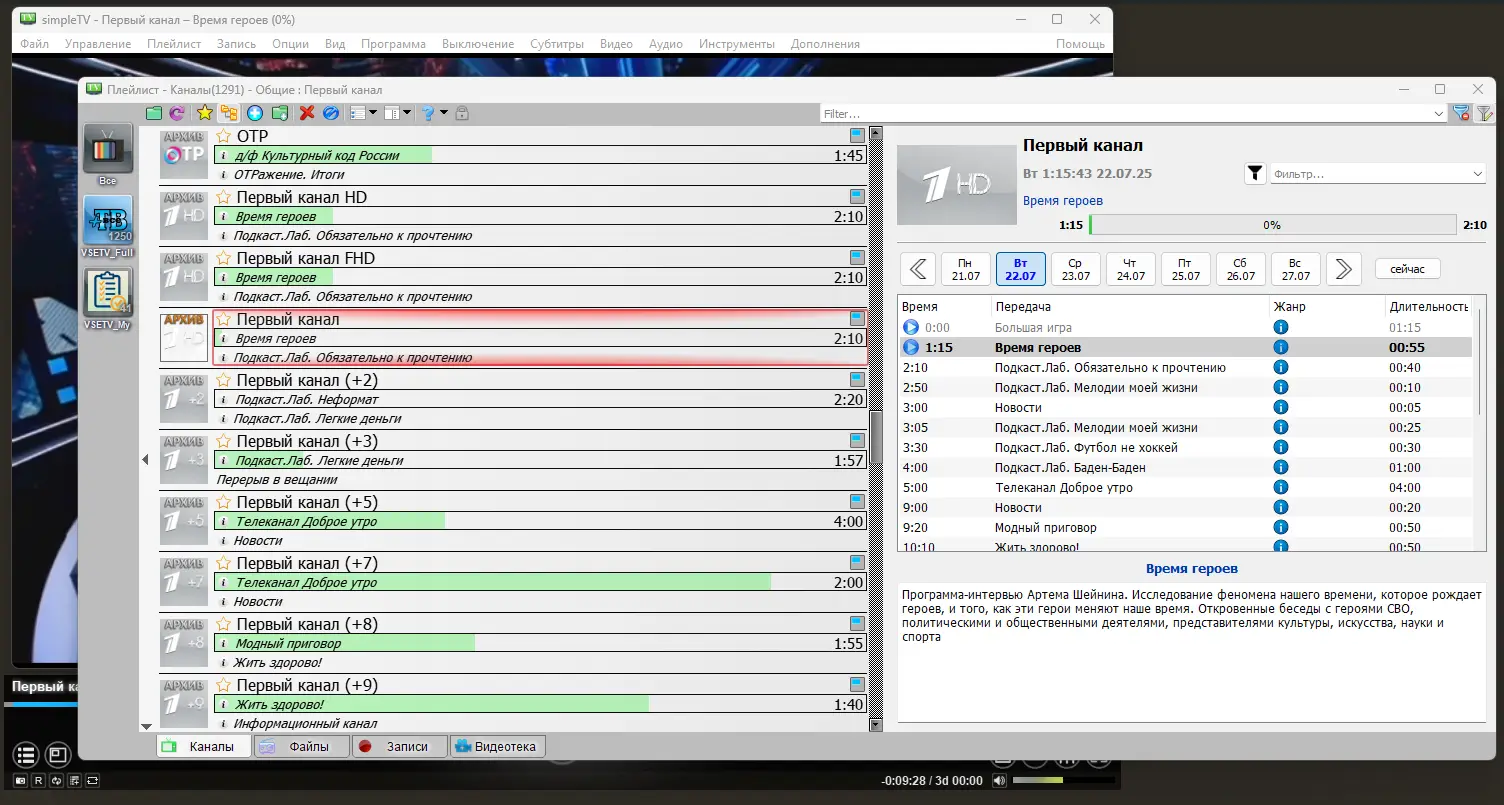Adjust the player volume slider
1504x805 pixels.
tap(1063, 780)
